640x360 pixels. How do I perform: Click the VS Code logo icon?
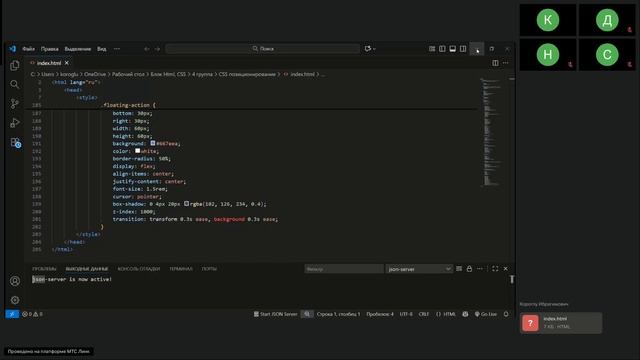coord(13,49)
